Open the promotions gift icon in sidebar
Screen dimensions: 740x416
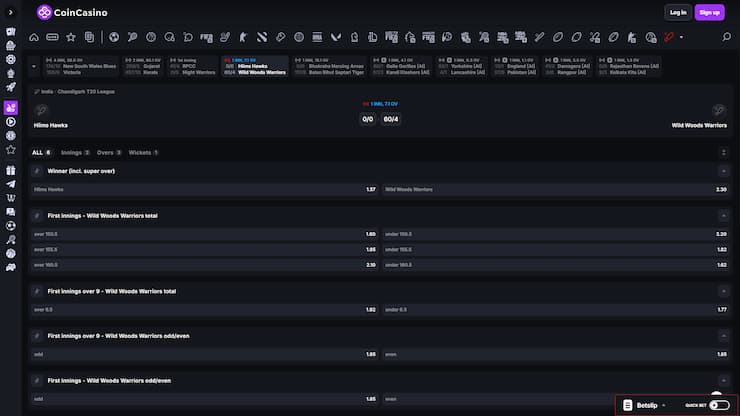10,171
